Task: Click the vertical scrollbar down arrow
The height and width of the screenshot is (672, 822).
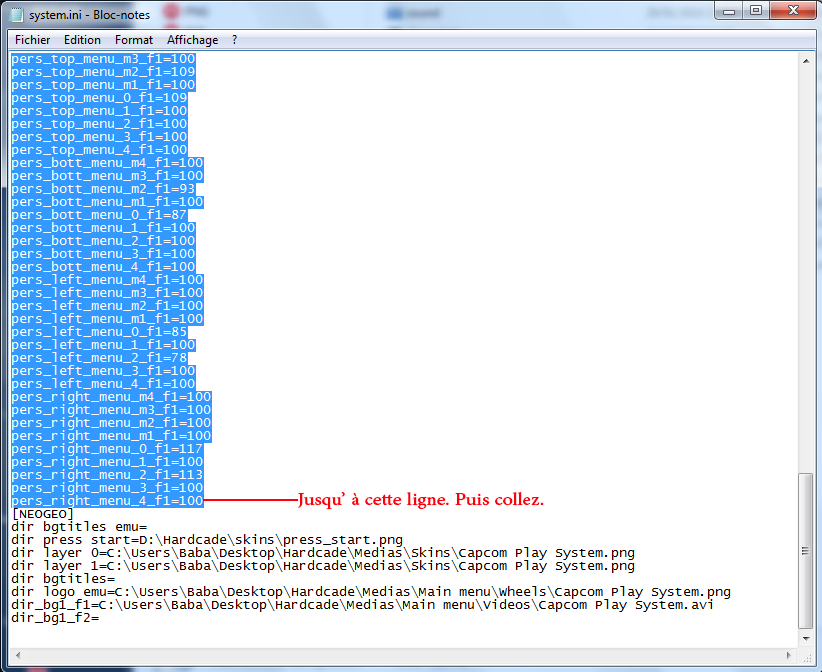Action: 806,638
